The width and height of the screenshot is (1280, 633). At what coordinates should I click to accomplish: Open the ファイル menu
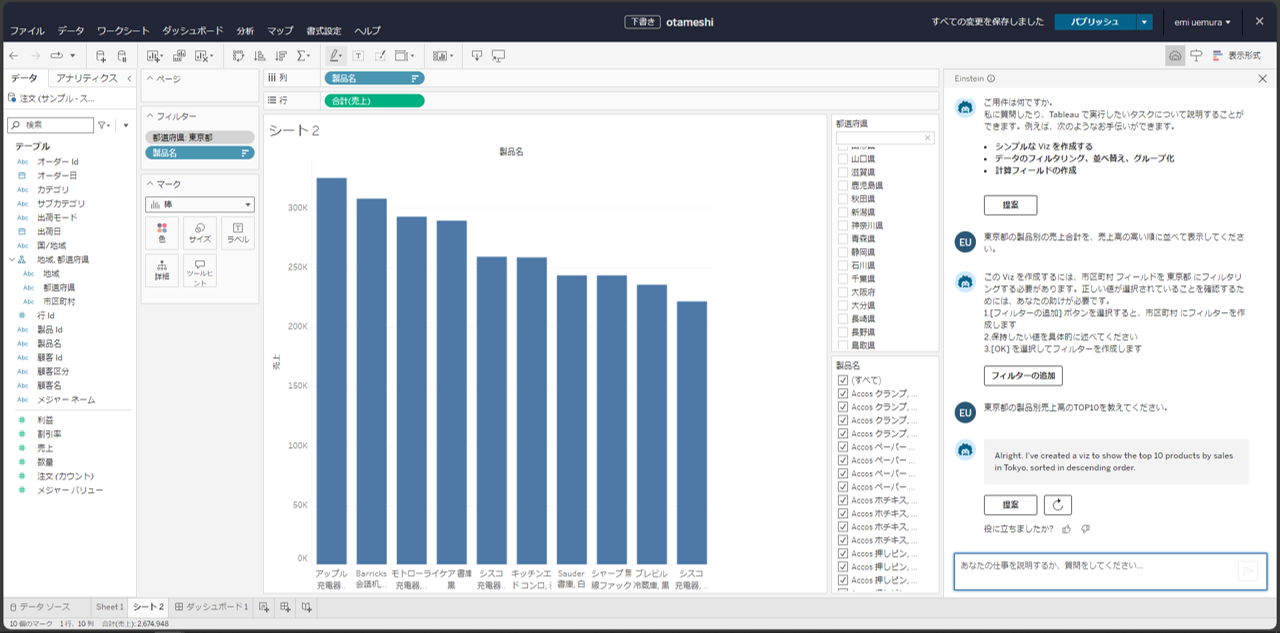27,31
